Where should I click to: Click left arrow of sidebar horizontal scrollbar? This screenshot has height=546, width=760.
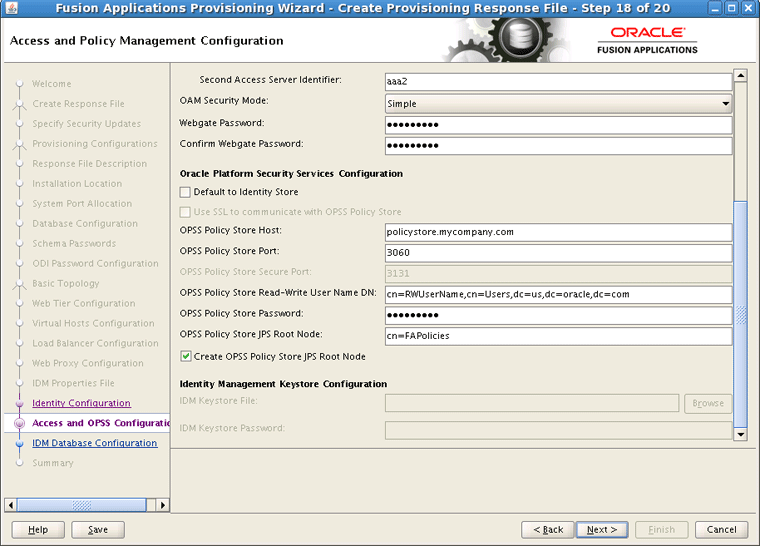coord(11,505)
